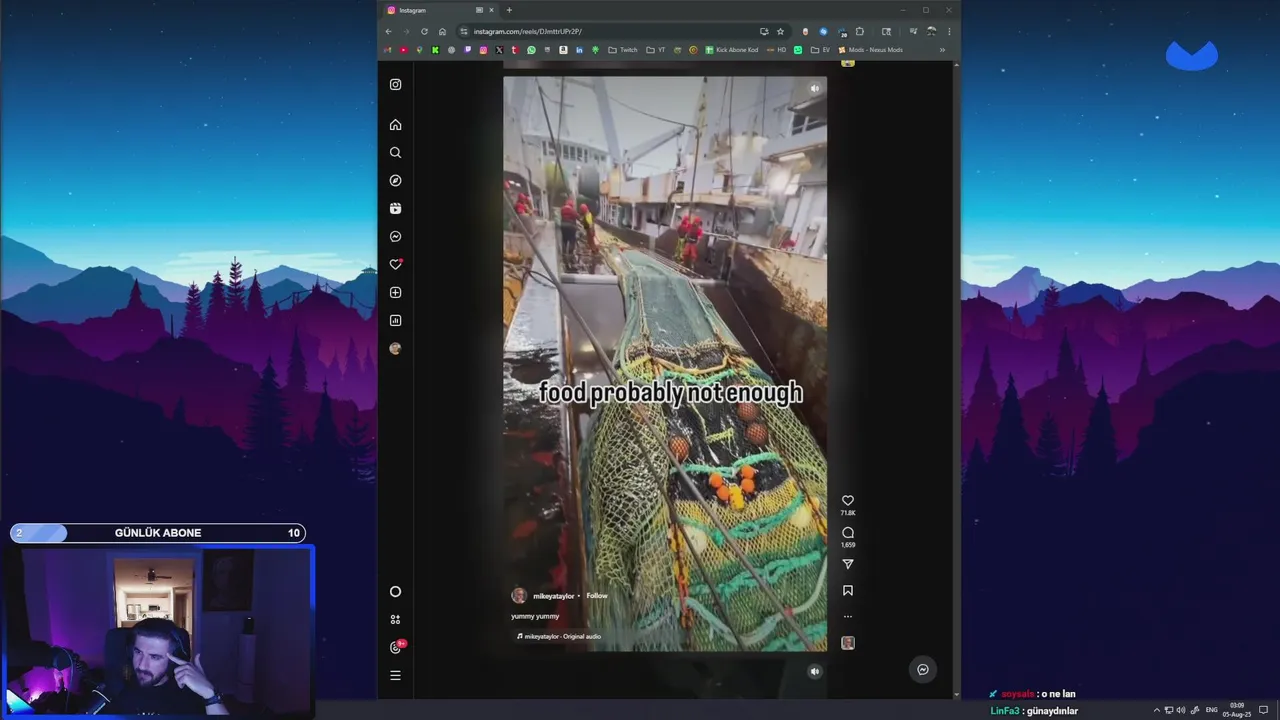The width and height of the screenshot is (1280, 720).
Task: Click the 'yummy yummy' caption text
Action: click(536, 617)
